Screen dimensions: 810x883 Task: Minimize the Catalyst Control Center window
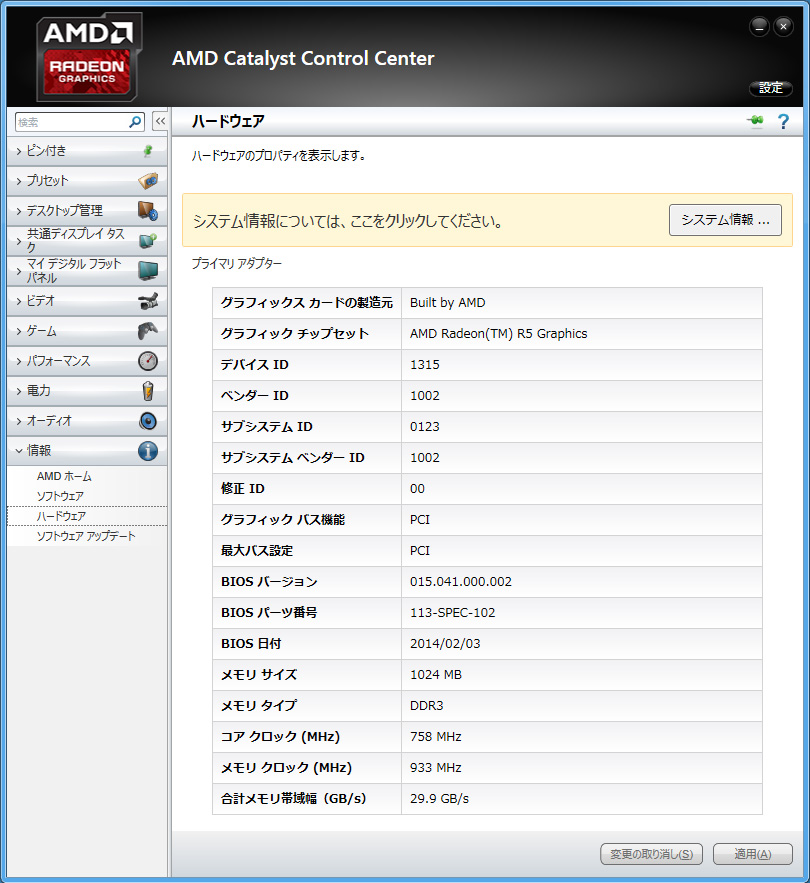tap(759, 26)
